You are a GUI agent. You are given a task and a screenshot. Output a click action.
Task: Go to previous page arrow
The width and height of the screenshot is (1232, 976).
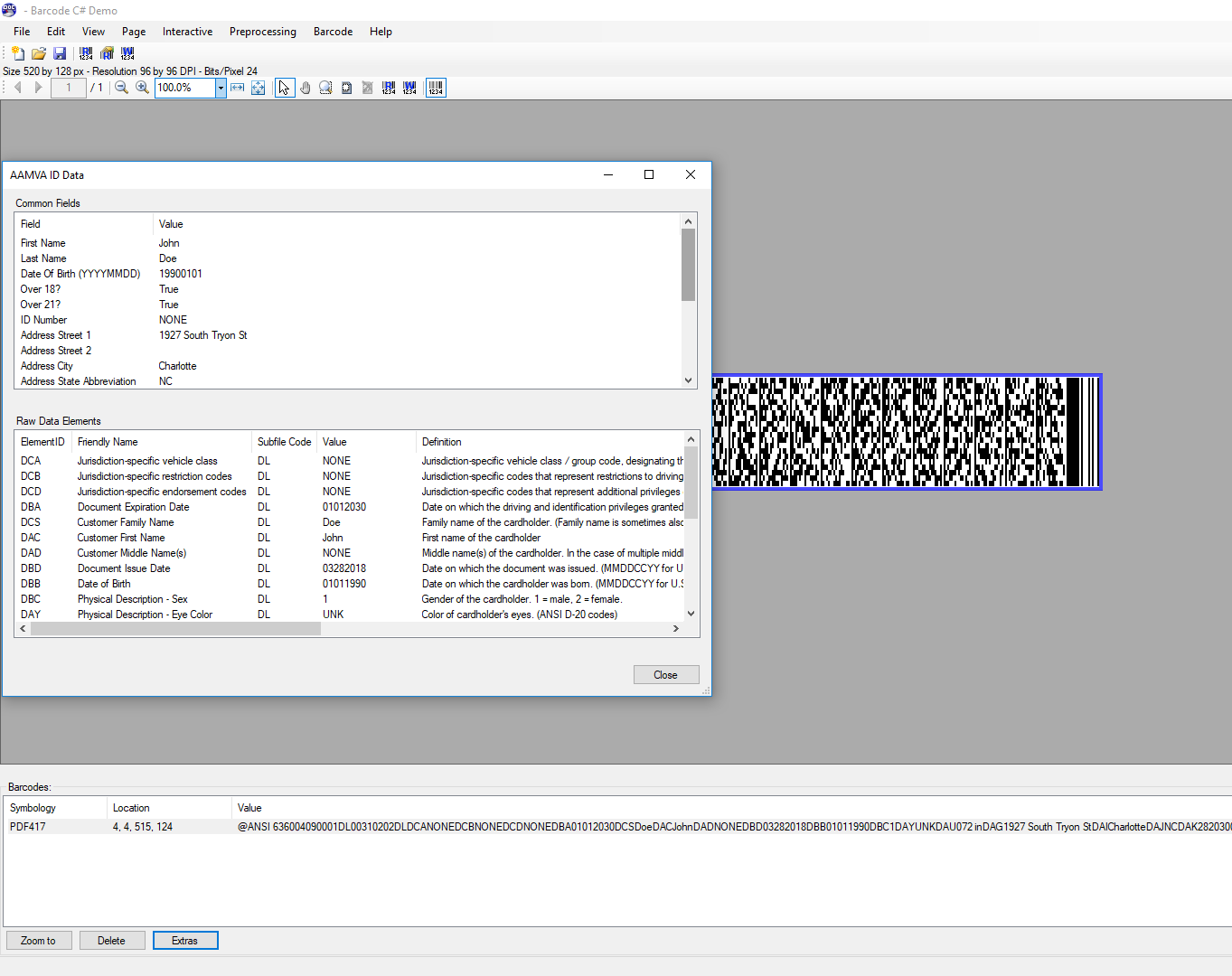coord(17,88)
